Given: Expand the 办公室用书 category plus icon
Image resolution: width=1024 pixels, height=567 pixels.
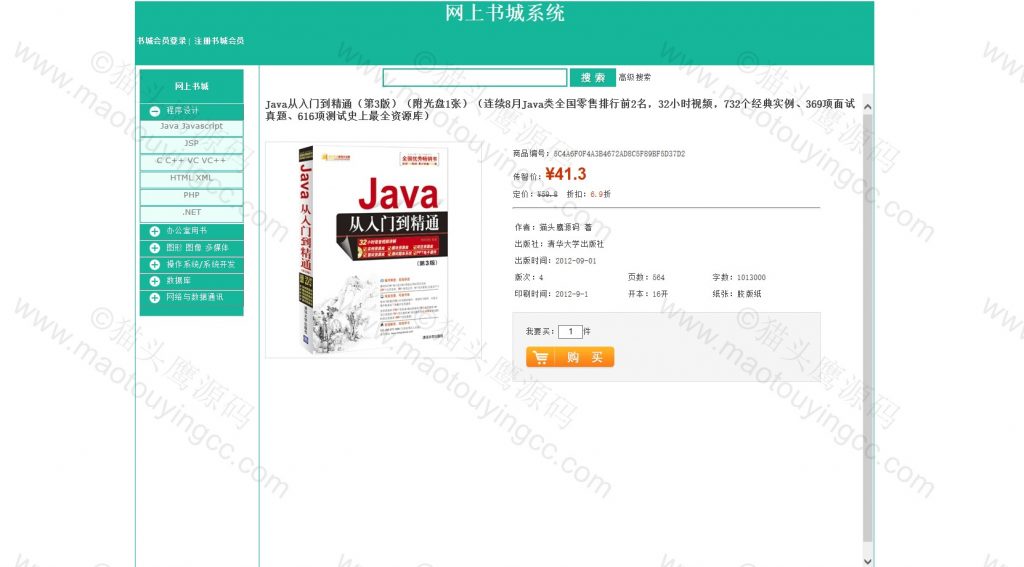Looking at the screenshot, I should [x=155, y=231].
